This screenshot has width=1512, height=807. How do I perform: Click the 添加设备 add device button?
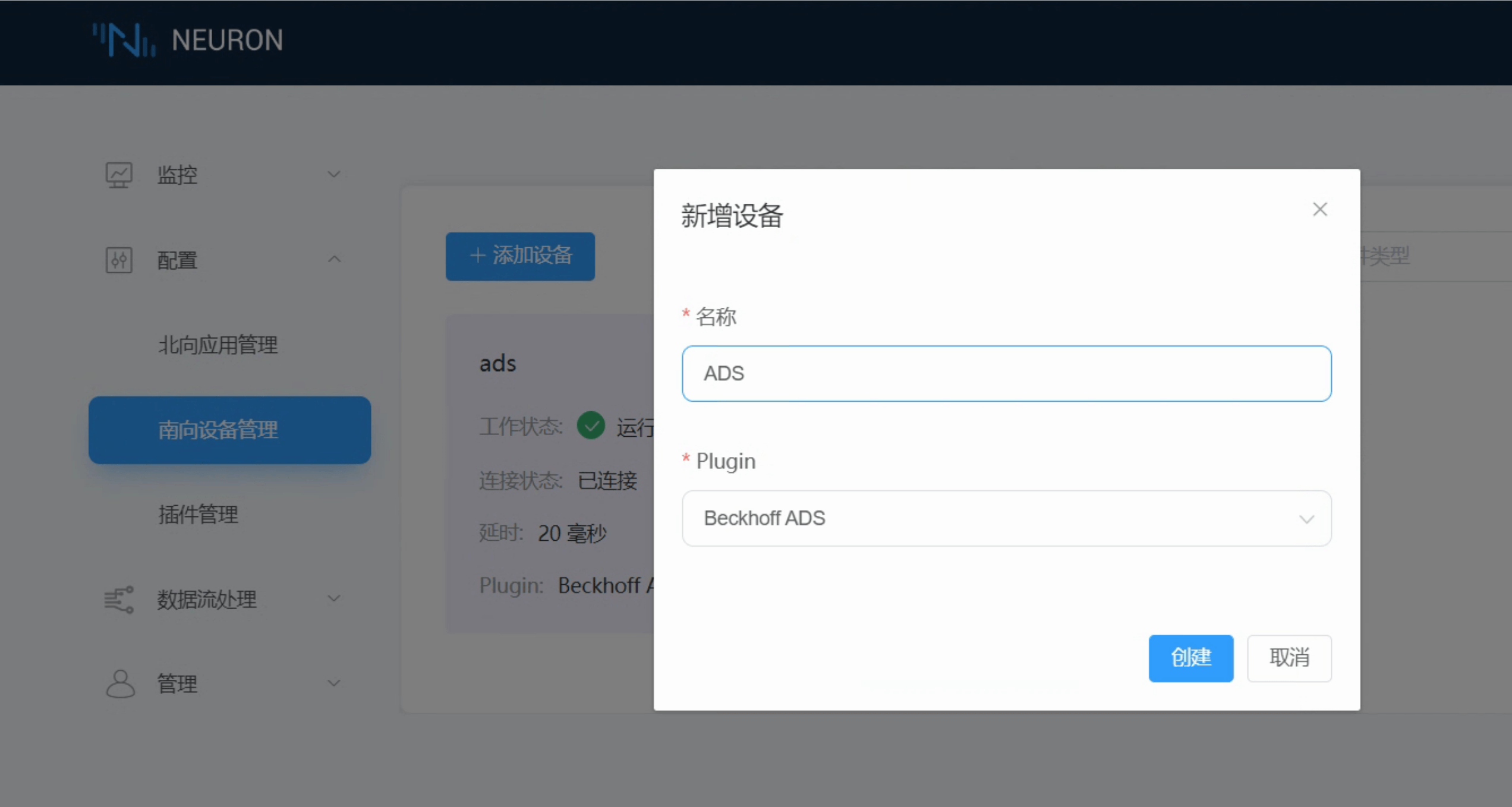[519, 256]
